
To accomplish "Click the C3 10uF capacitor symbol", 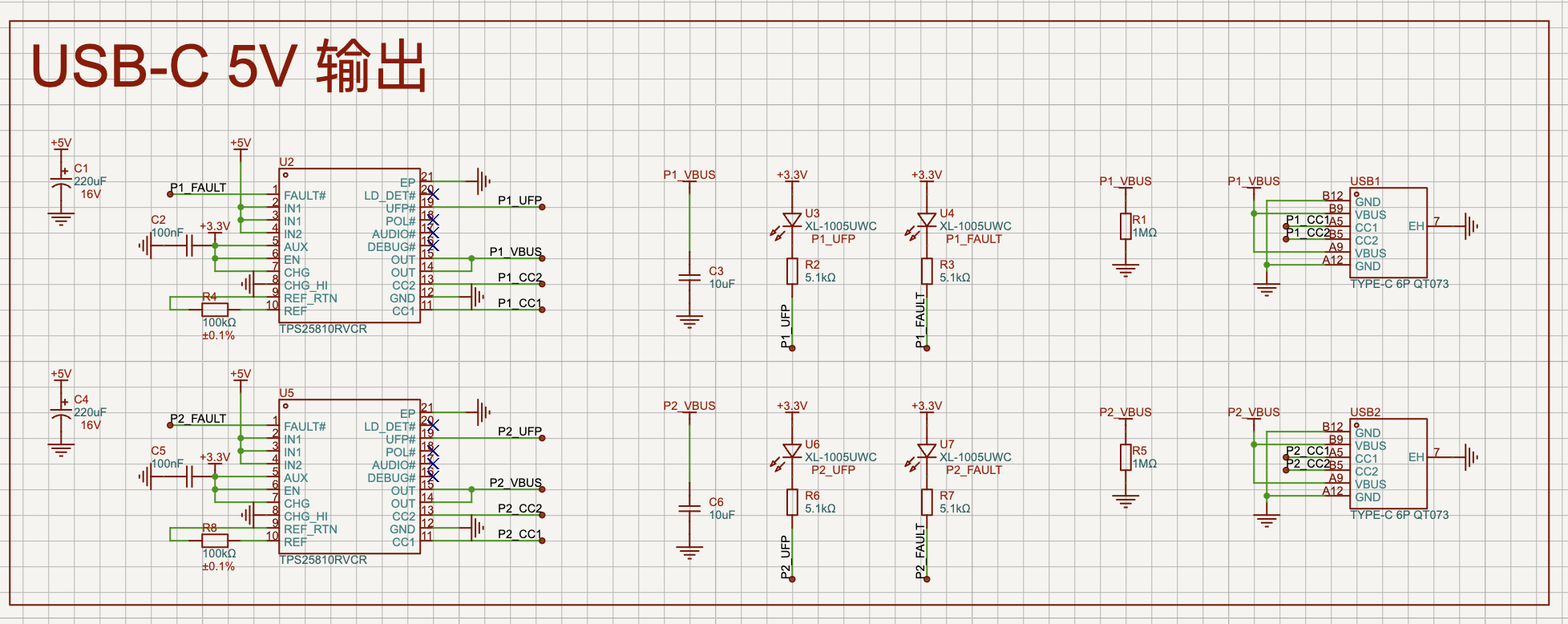I will pyautogui.click(x=689, y=278).
